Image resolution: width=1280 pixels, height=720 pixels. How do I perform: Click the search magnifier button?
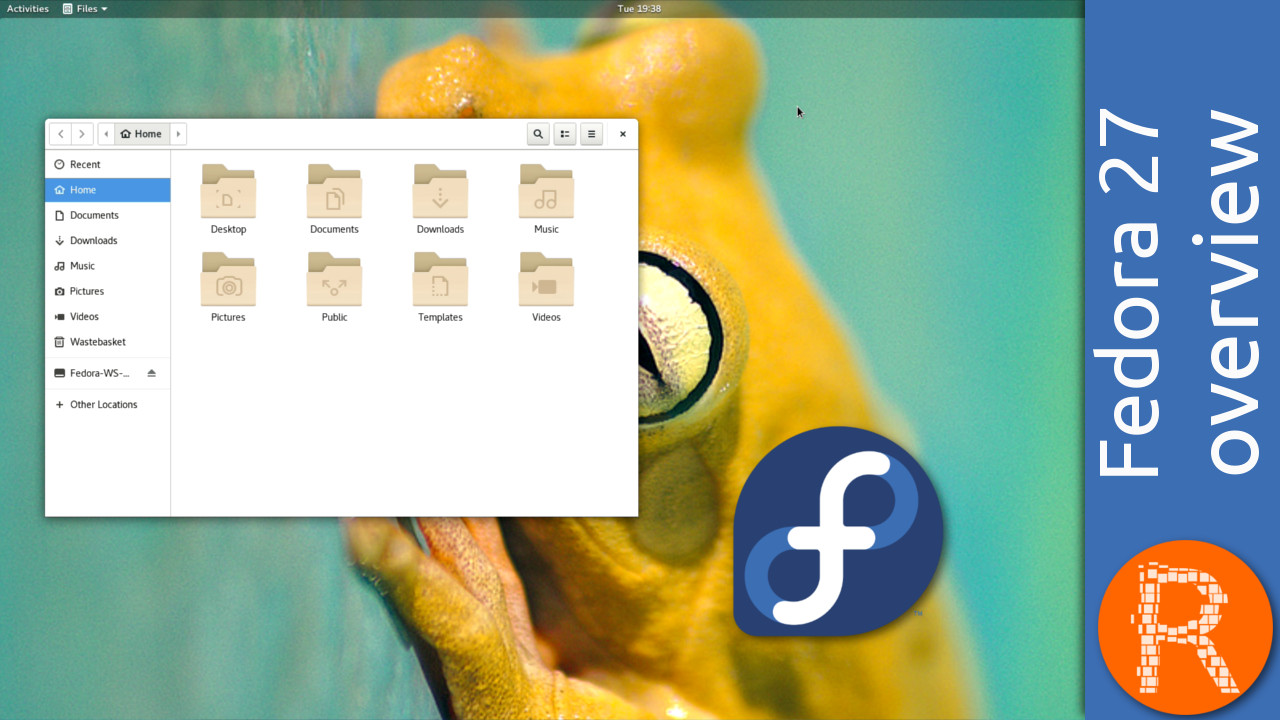coord(538,134)
